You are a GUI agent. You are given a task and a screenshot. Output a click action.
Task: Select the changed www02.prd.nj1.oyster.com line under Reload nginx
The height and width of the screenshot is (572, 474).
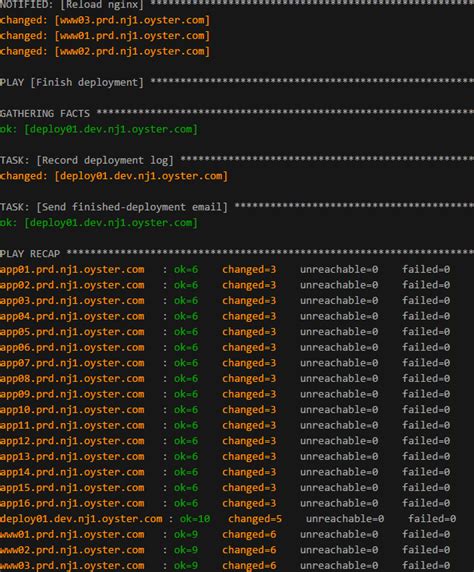[105, 51]
